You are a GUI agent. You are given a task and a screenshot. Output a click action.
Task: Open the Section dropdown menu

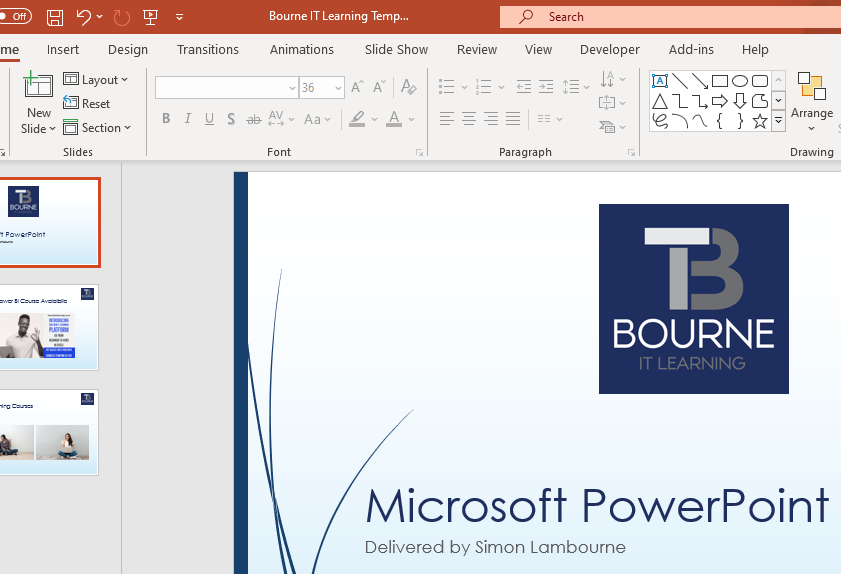click(x=98, y=128)
